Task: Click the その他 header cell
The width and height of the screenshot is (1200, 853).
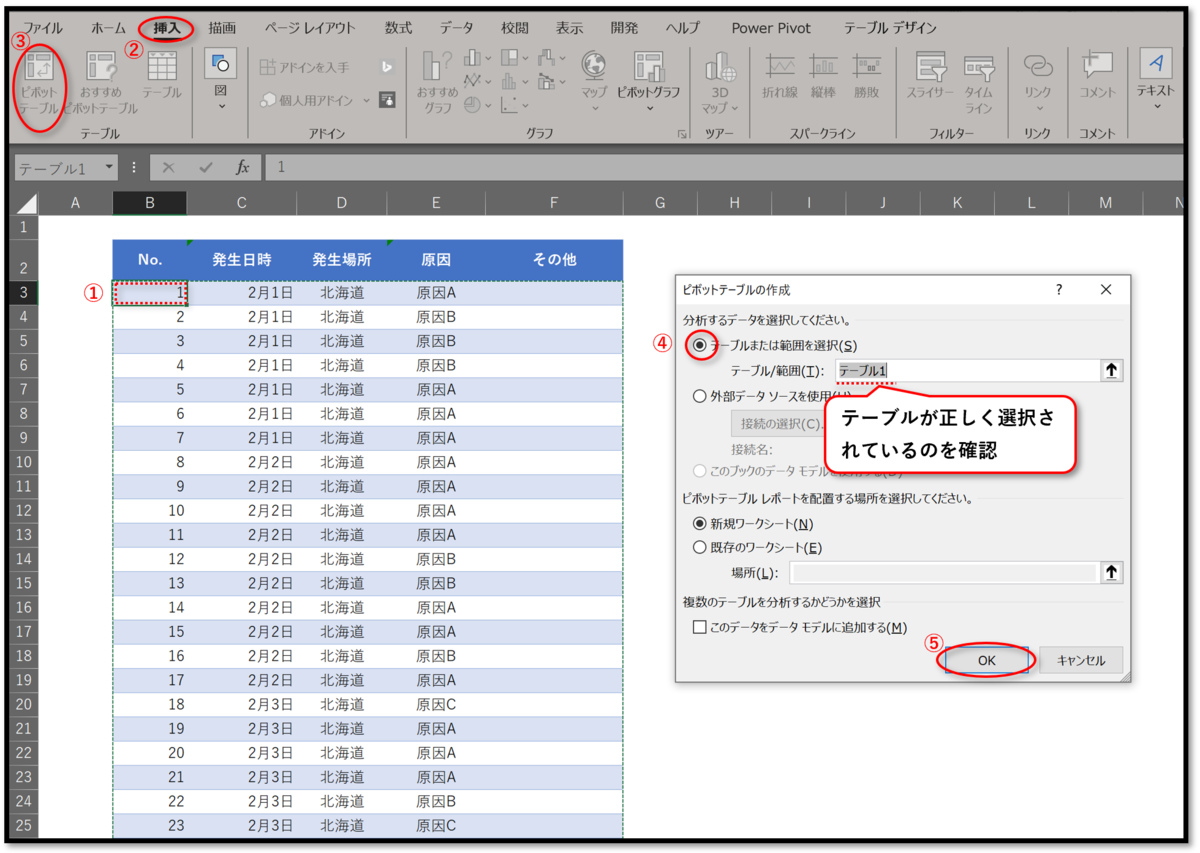Action: (x=554, y=260)
